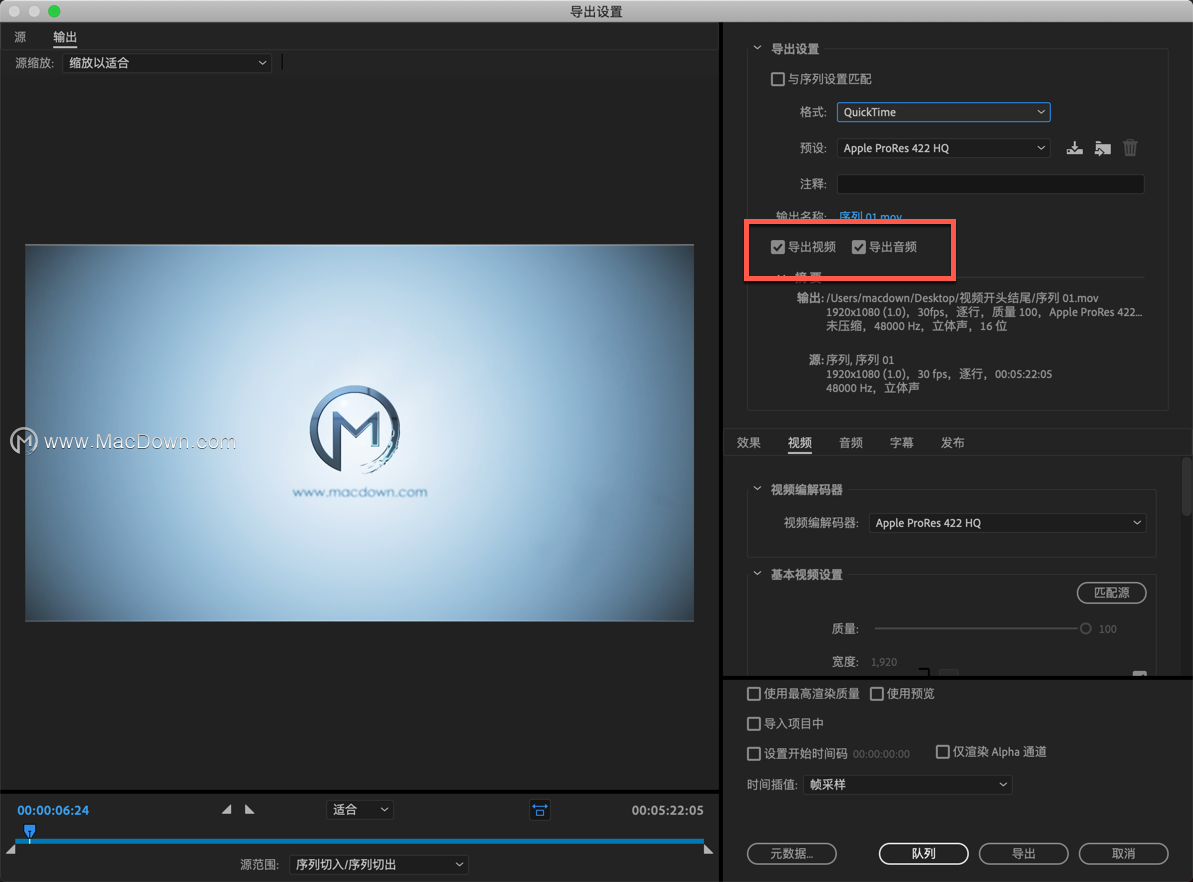Collapse the 基本视频设置 section

(757, 574)
